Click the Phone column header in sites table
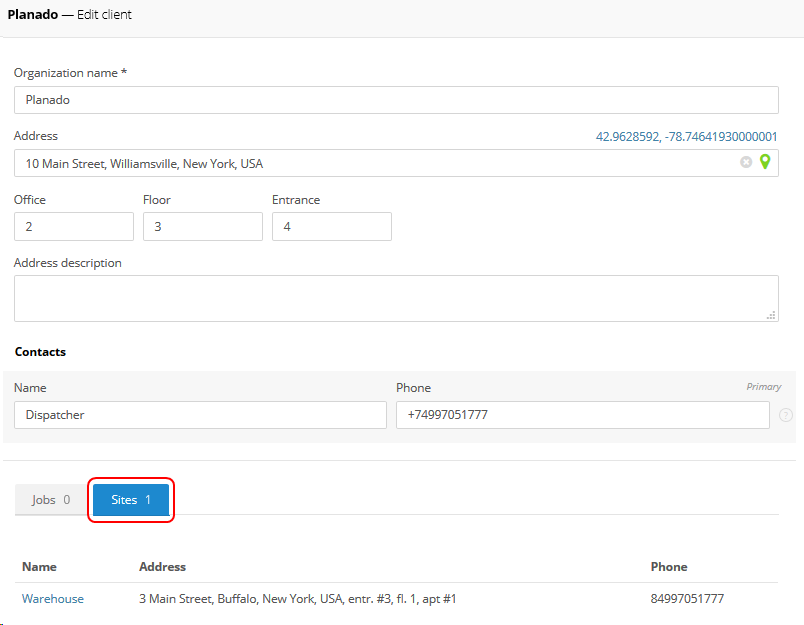Viewport: 804px width, 625px height. pos(669,567)
